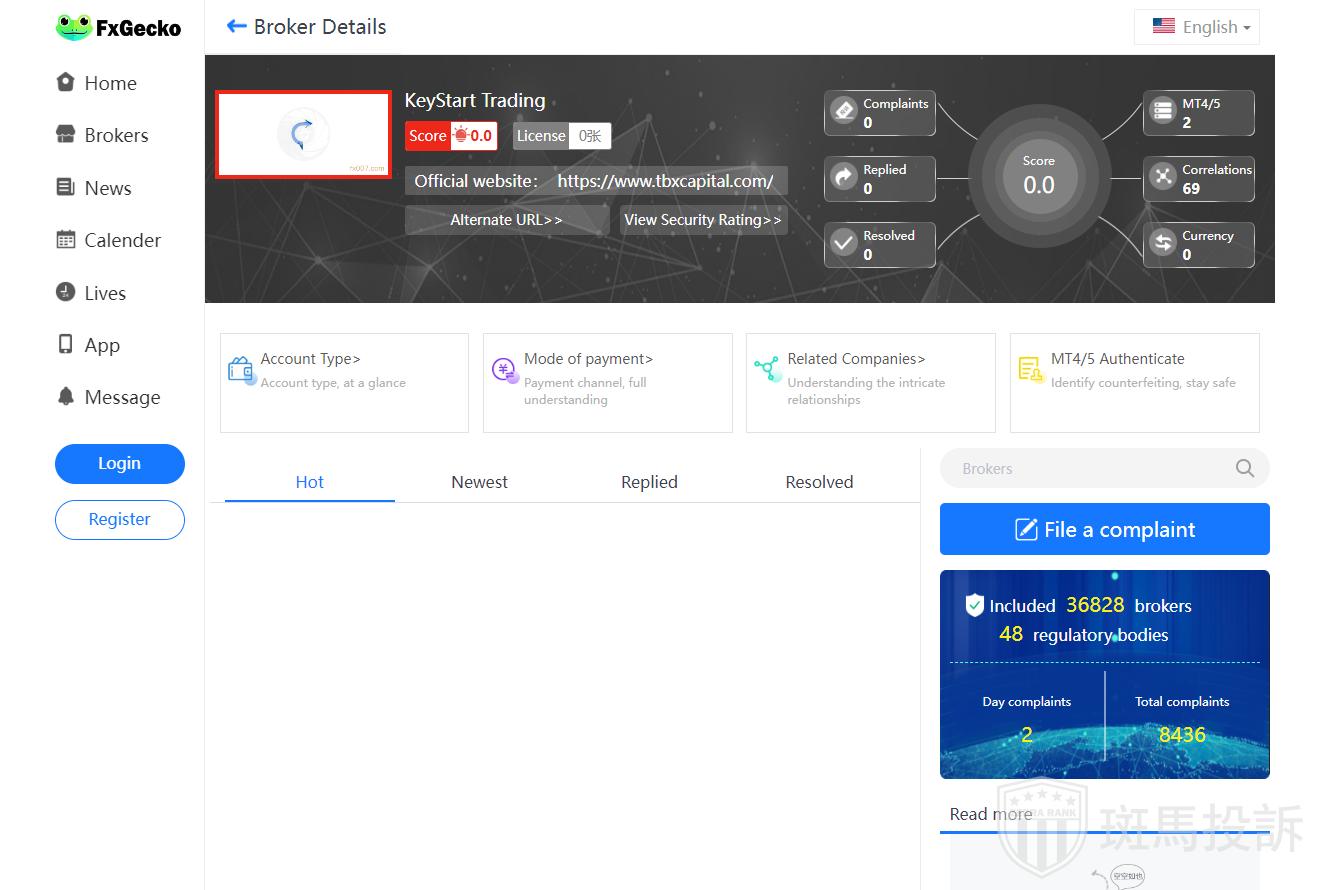The width and height of the screenshot is (1322, 890).
Task: Click the FxGecko frog logo
Action: pyautogui.click(x=73, y=27)
